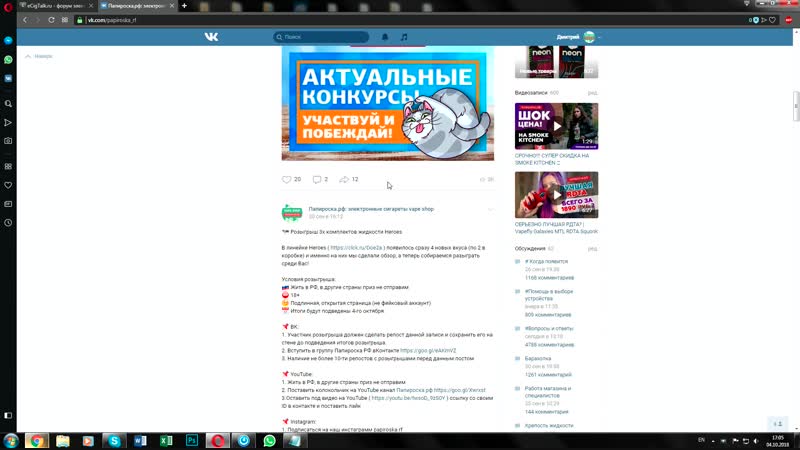
Task: Open the clck.ru Heroes link
Action: (356, 247)
